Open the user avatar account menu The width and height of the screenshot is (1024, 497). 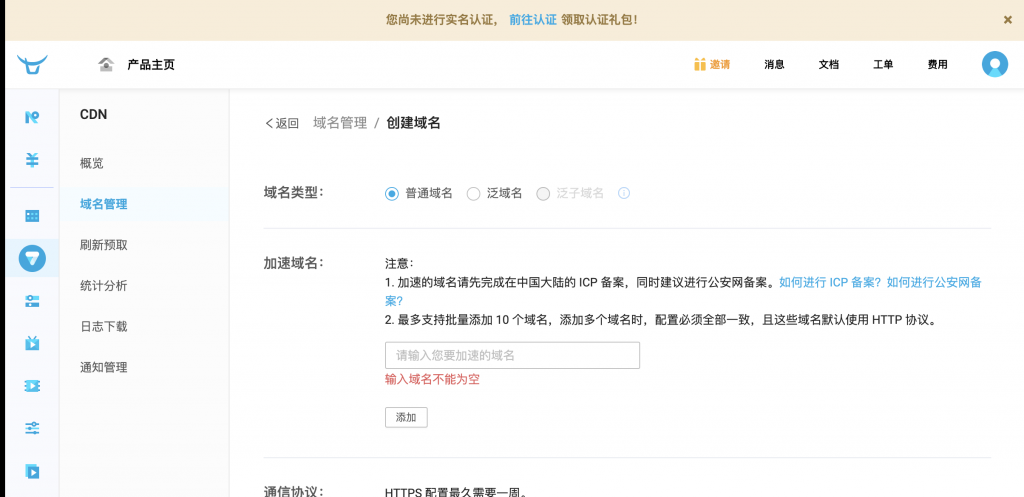coord(995,65)
